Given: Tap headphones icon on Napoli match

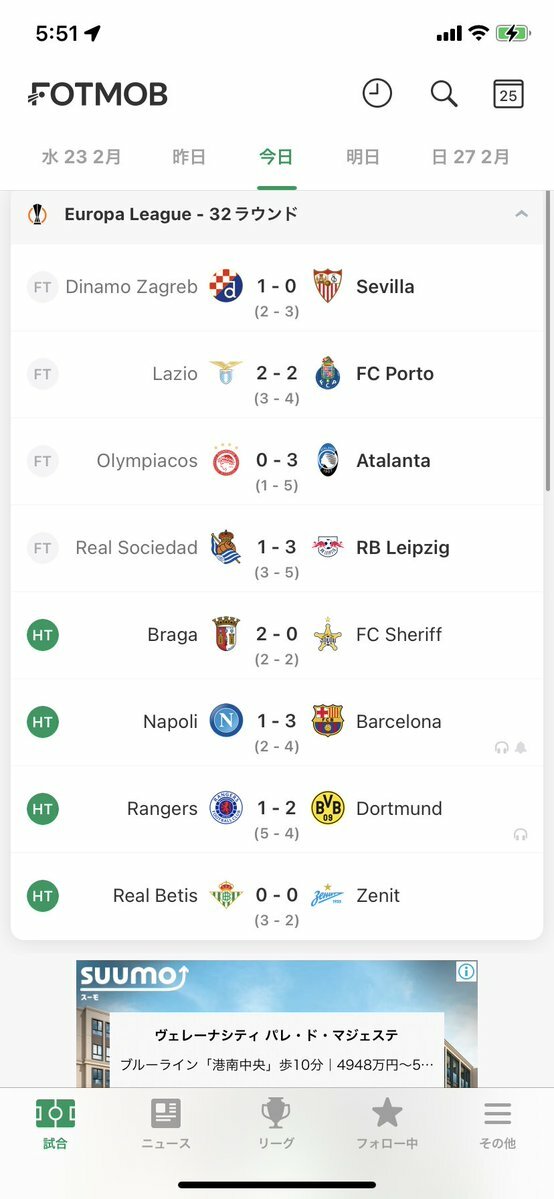Looking at the screenshot, I should [502, 748].
